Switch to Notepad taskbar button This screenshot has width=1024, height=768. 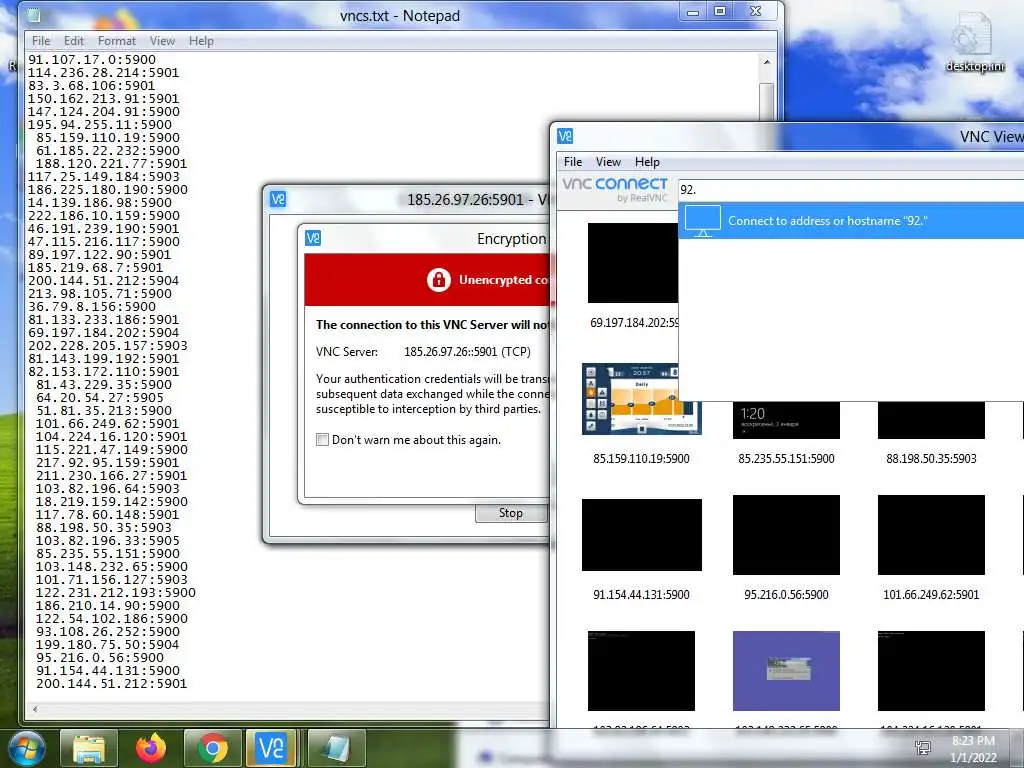336,748
